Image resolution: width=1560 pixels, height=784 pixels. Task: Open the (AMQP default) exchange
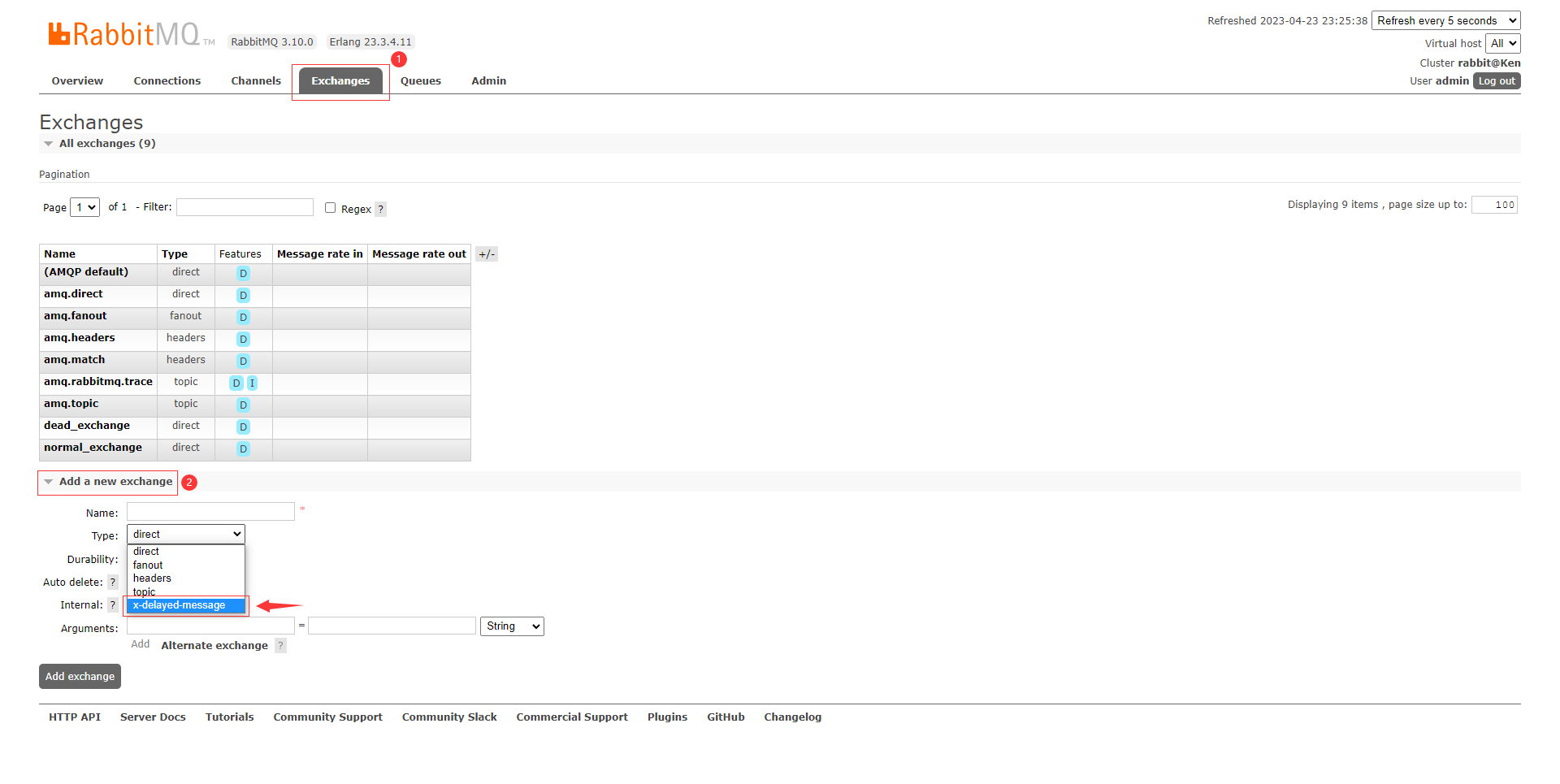pos(86,272)
